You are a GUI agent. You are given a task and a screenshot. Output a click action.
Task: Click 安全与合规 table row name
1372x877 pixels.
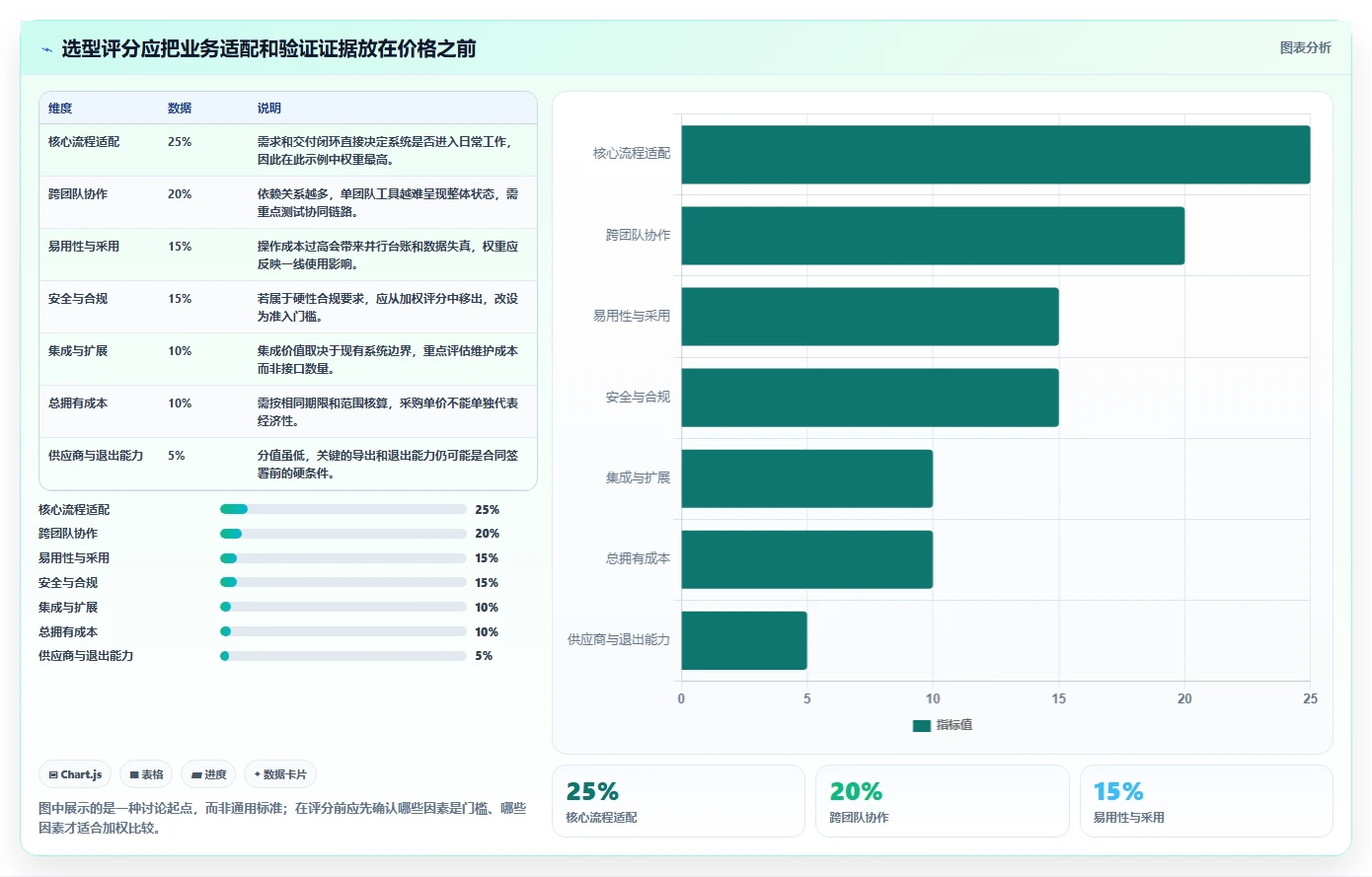tap(78, 299)
